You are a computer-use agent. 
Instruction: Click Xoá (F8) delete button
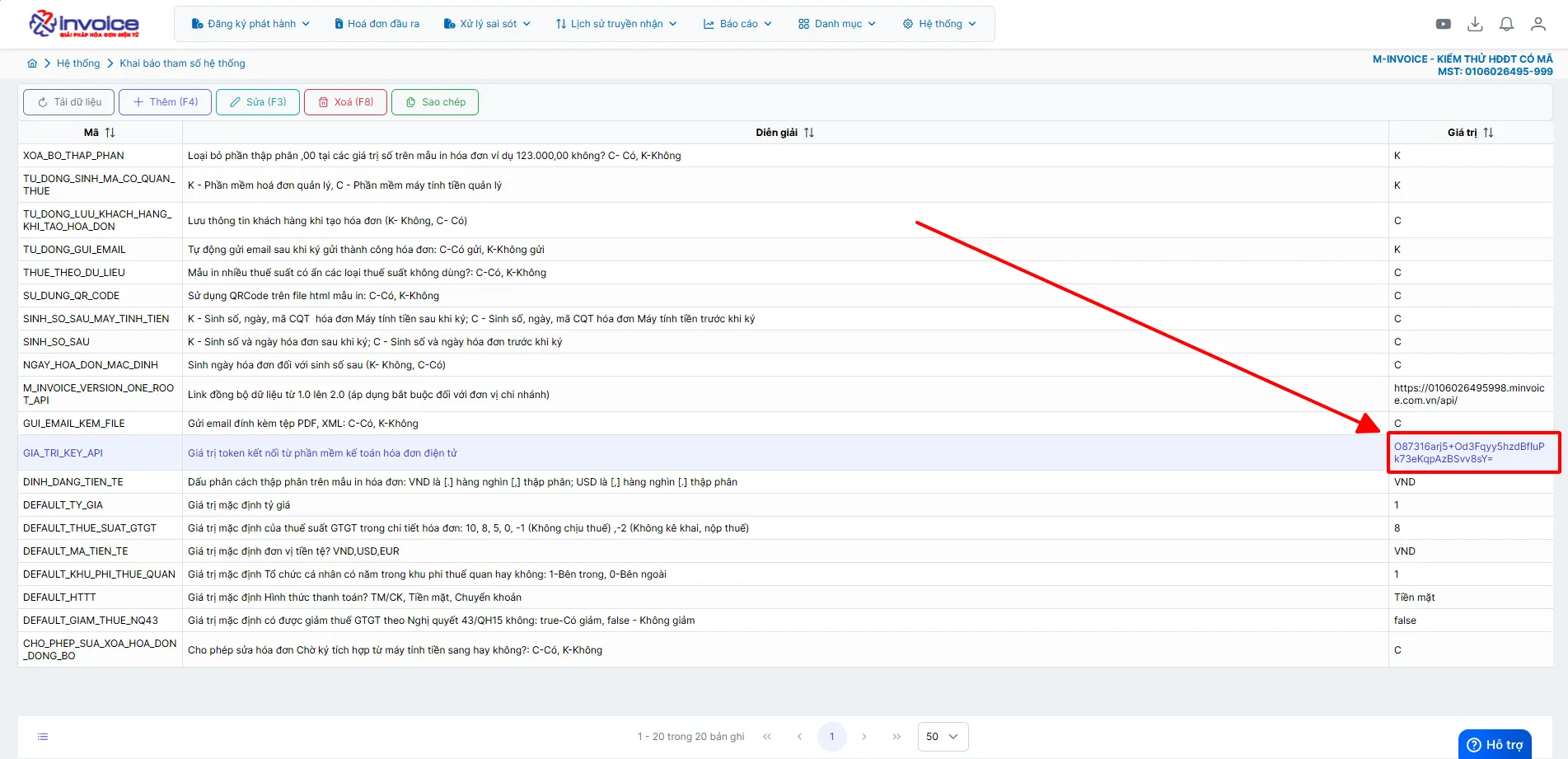point(346,102)
